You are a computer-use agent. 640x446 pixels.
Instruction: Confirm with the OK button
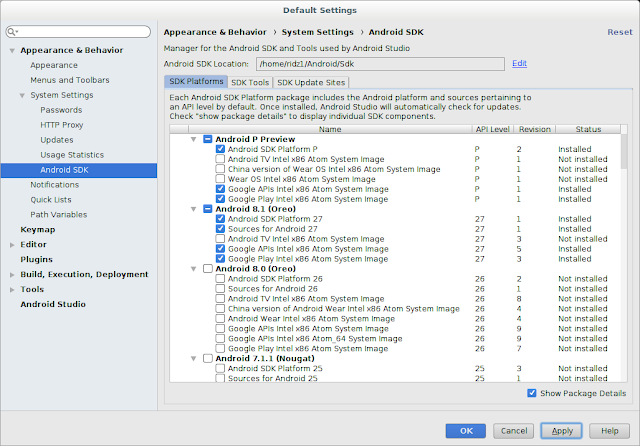point(466,431)
